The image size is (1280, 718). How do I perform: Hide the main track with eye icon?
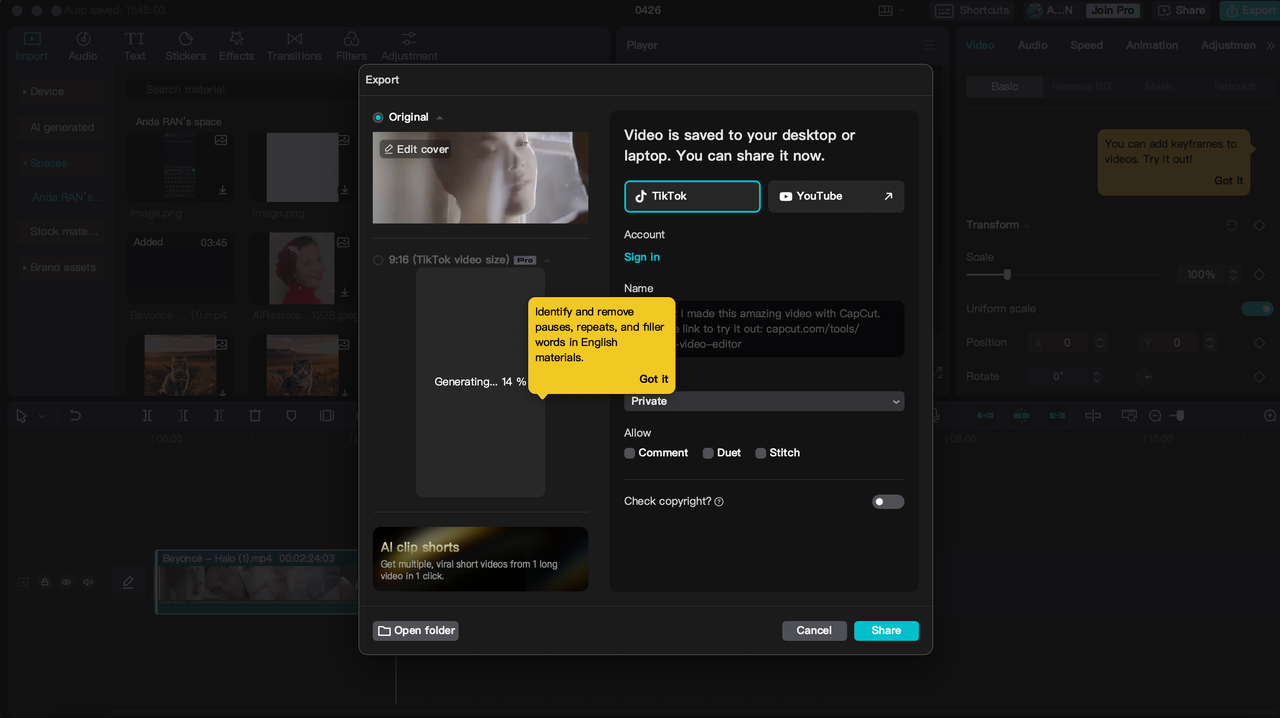pos(67,582)
